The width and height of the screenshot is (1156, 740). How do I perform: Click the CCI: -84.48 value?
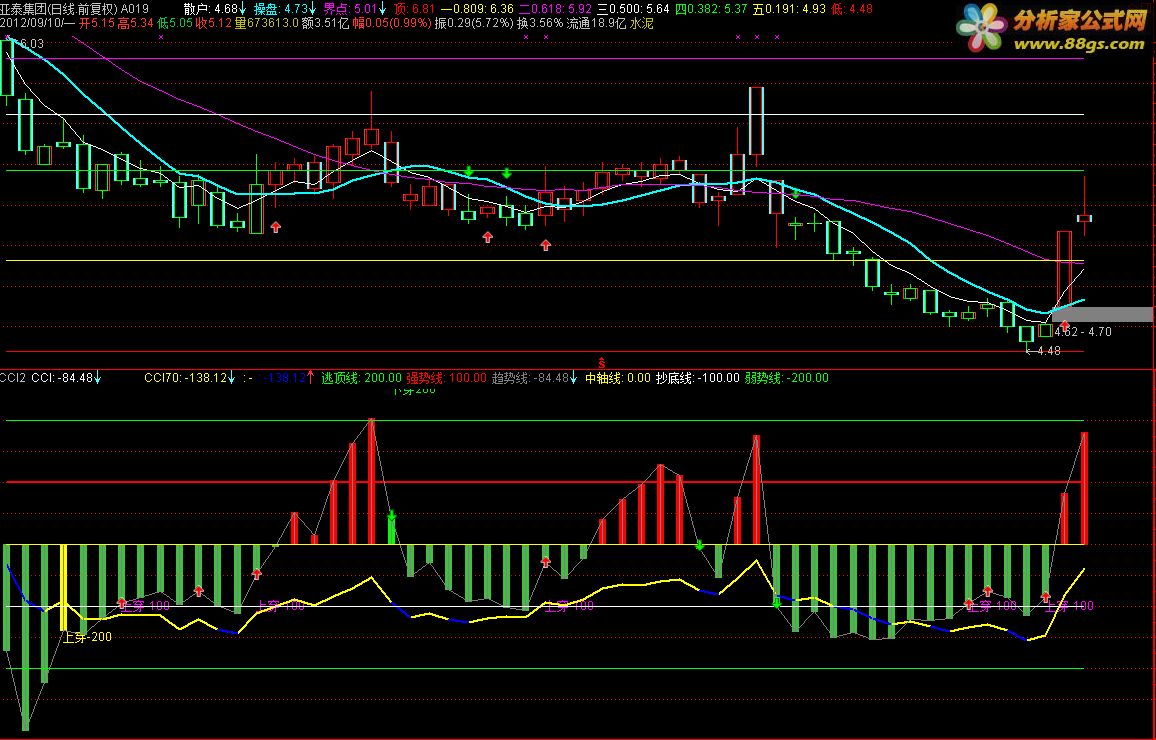(62, 377)
